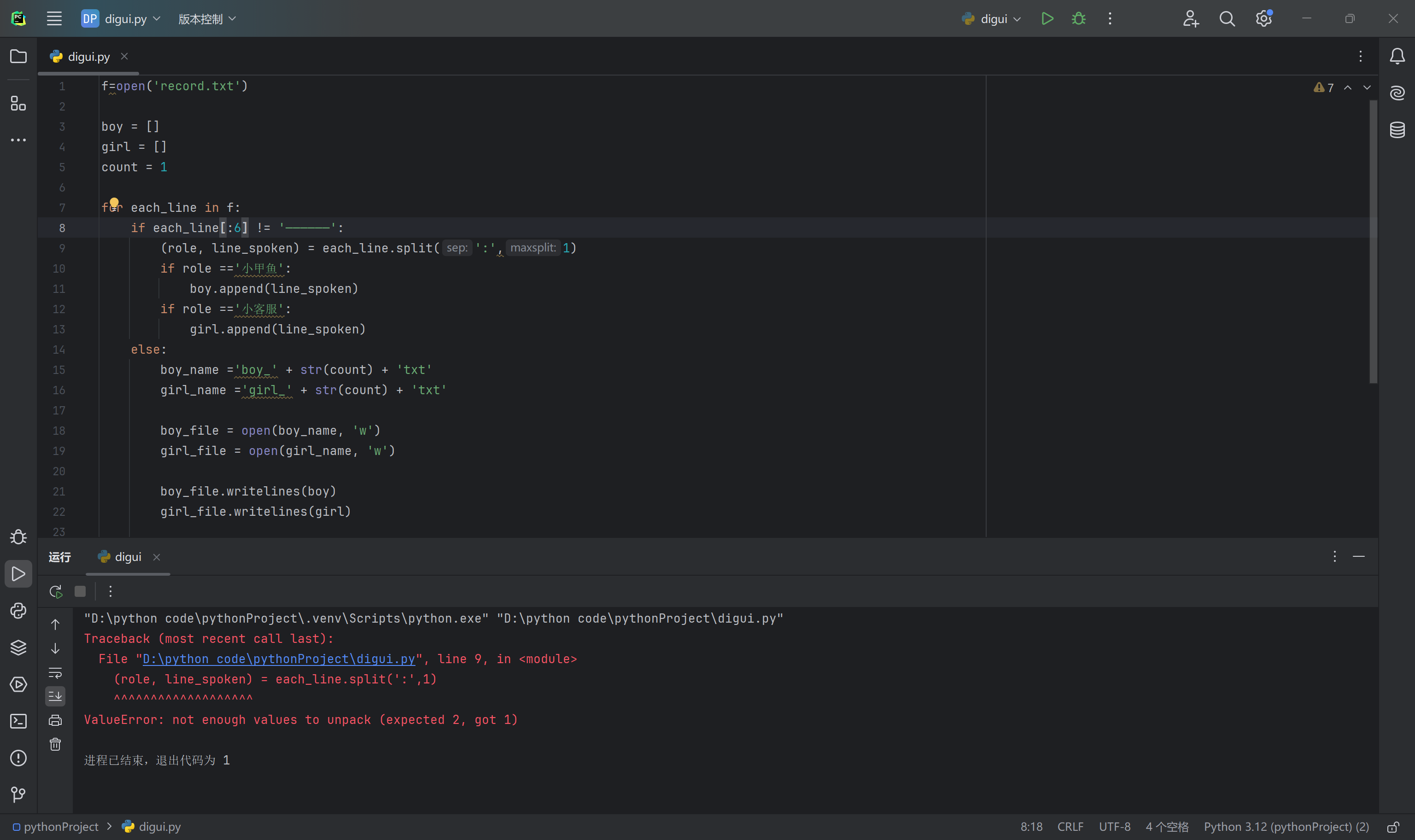Place cursor on 'count = 1' line
This screenshot has width=1415, height=840.
coord(134,167)
